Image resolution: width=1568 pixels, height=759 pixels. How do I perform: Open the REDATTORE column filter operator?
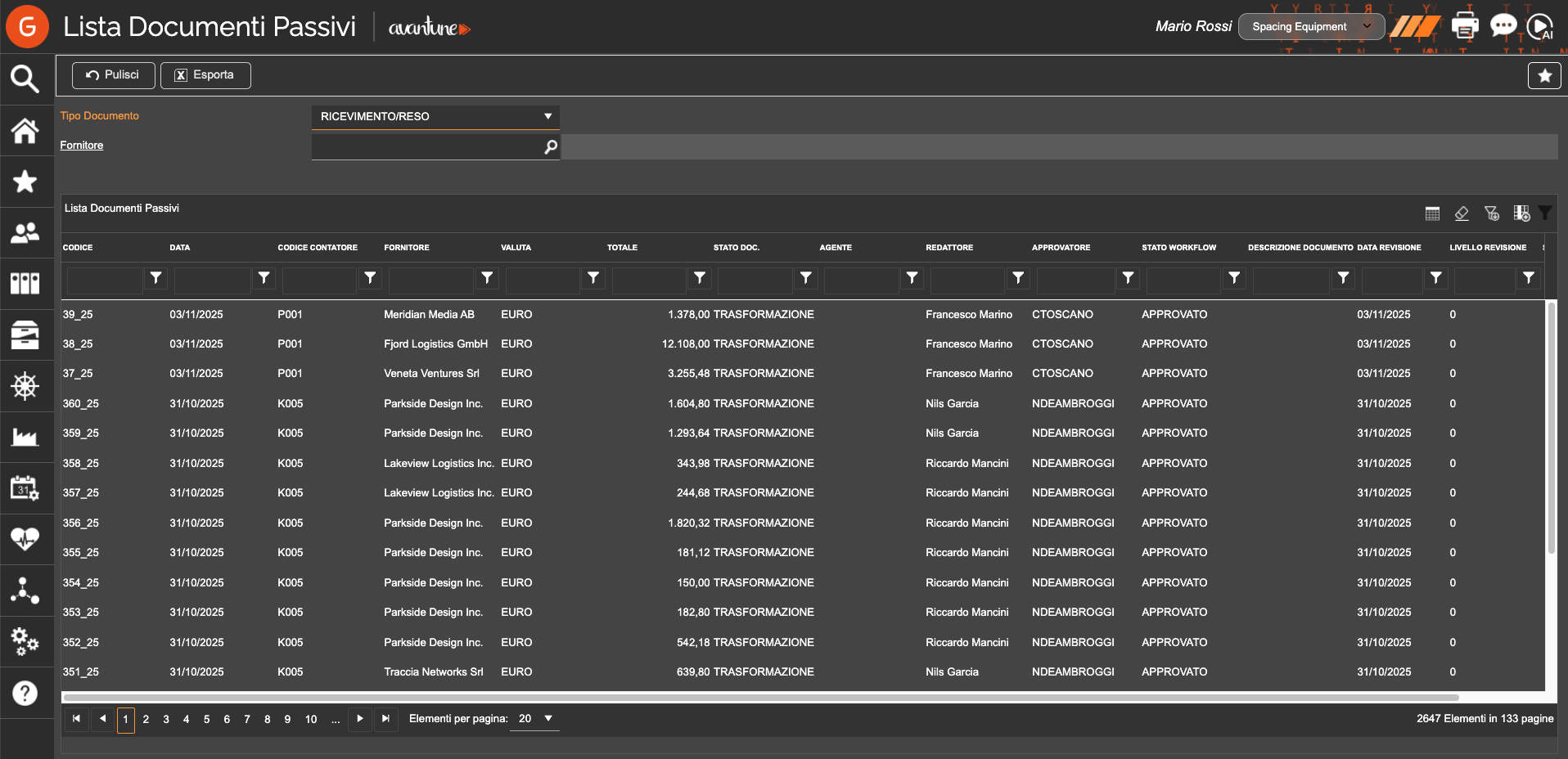pyautogui.click(x=1018, y=278)
